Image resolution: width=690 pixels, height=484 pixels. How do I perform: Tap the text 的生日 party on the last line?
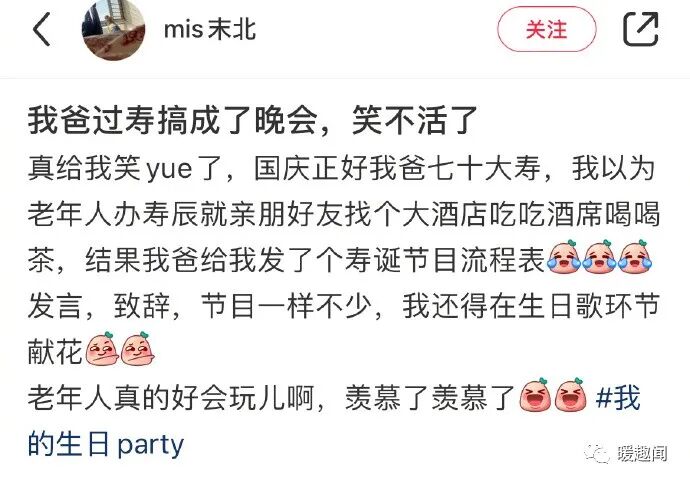tap(106, 444)
